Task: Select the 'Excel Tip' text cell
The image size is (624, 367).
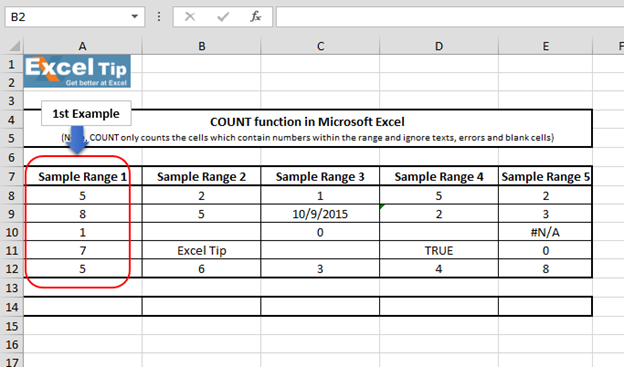Action: tap(201, 250)
